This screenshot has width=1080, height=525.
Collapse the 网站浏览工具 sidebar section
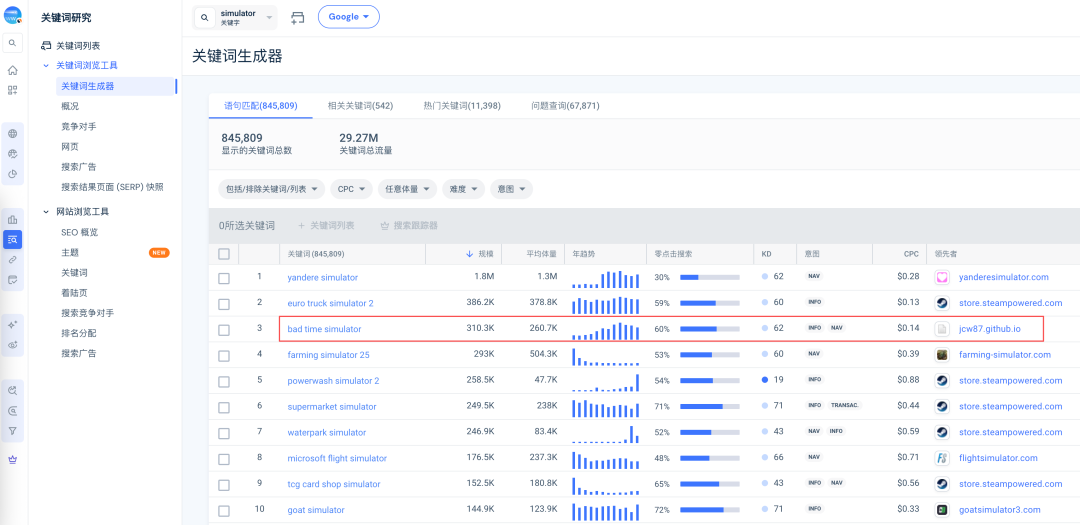[x=46, y=212]
